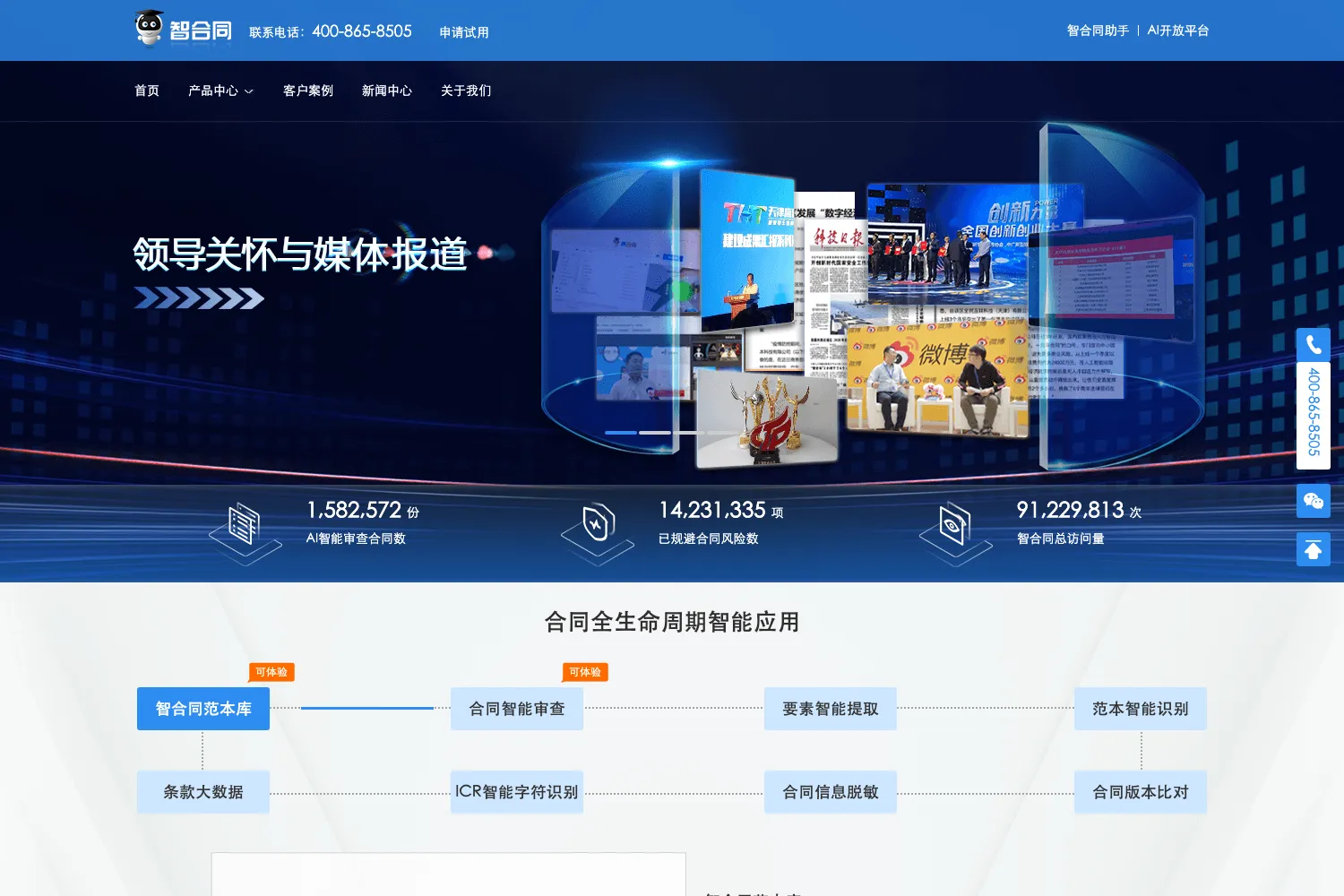Click the 智合同 robot logo
Viewport: 1344px width, 896px height.
click(184, 28)
